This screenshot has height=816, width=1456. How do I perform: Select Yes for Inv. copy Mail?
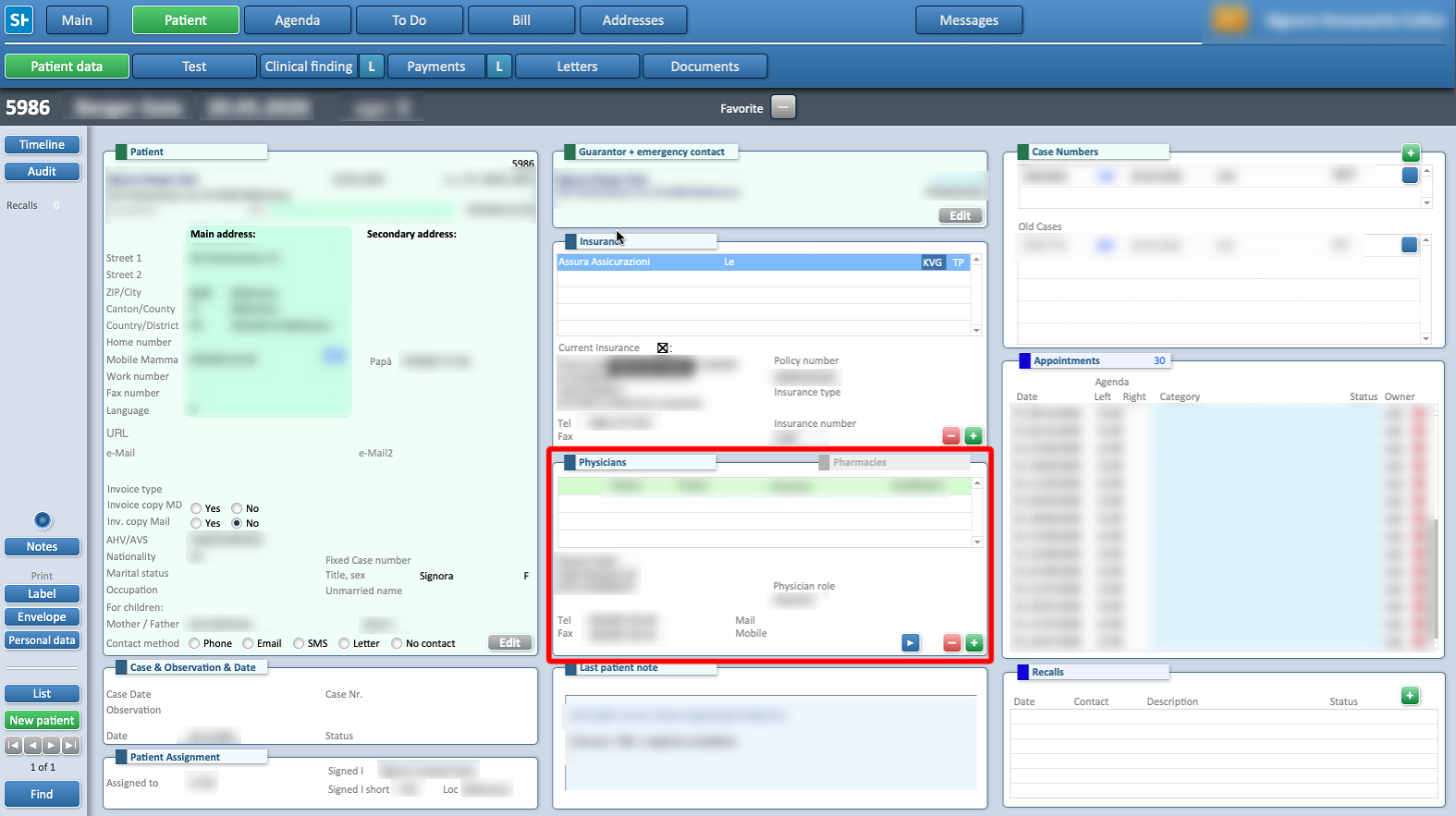click(x=196, y=523)
